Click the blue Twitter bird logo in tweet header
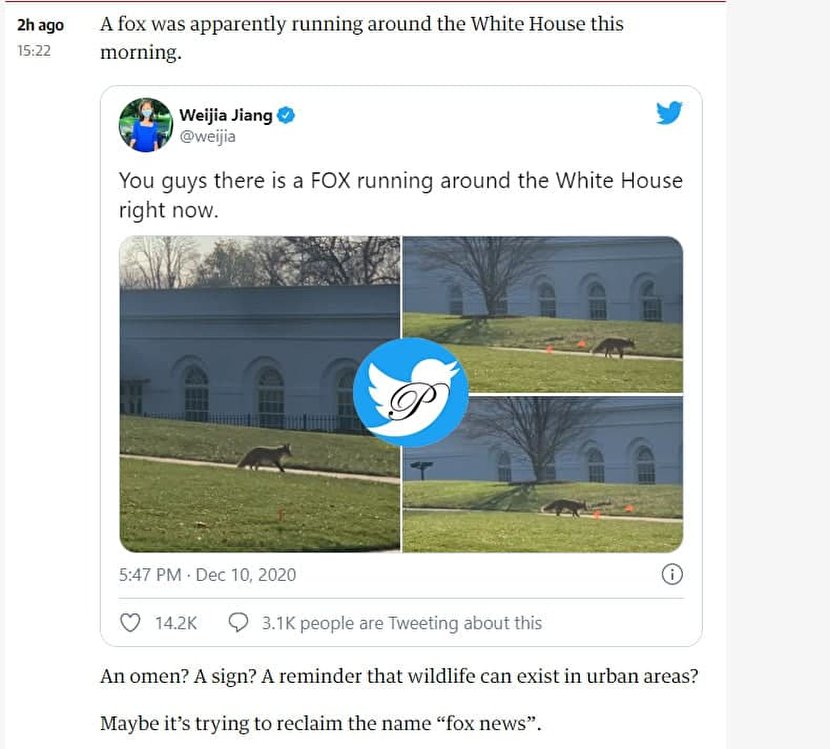 (x=669, y=113)
